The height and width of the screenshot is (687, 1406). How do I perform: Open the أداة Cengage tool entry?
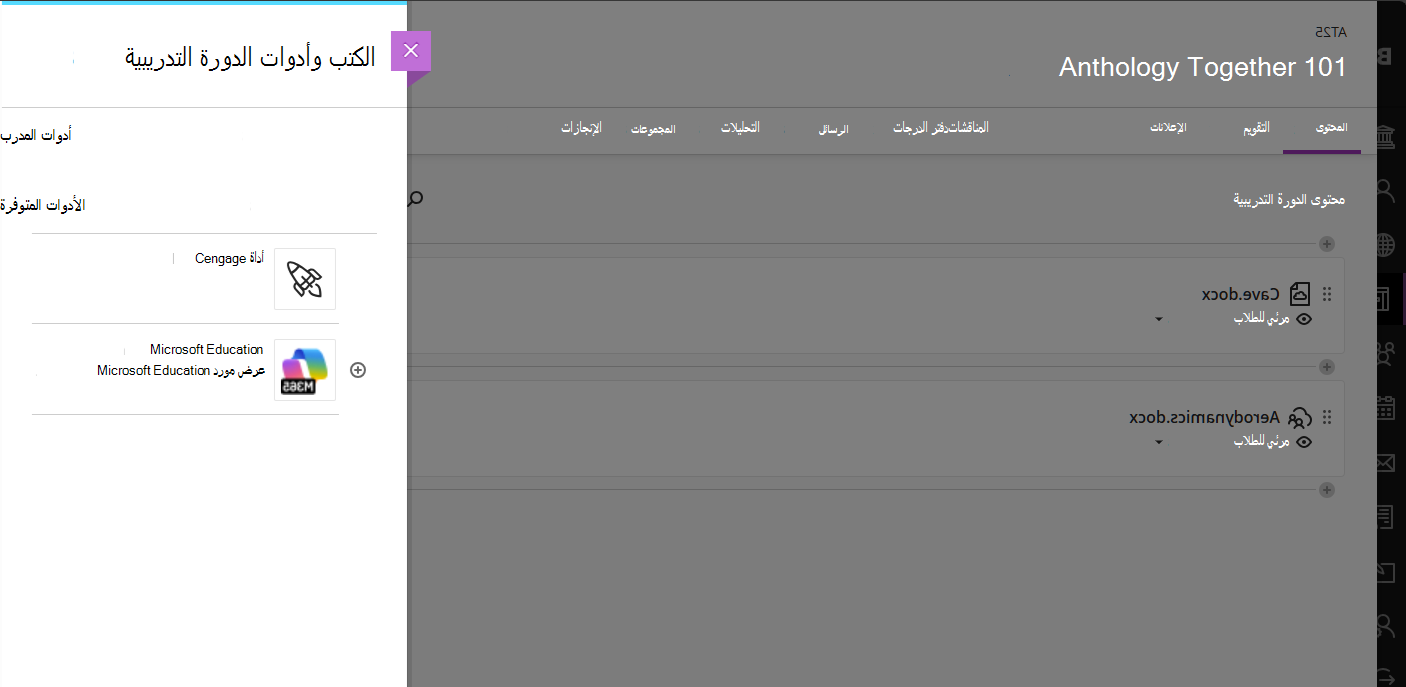[229, 258]
